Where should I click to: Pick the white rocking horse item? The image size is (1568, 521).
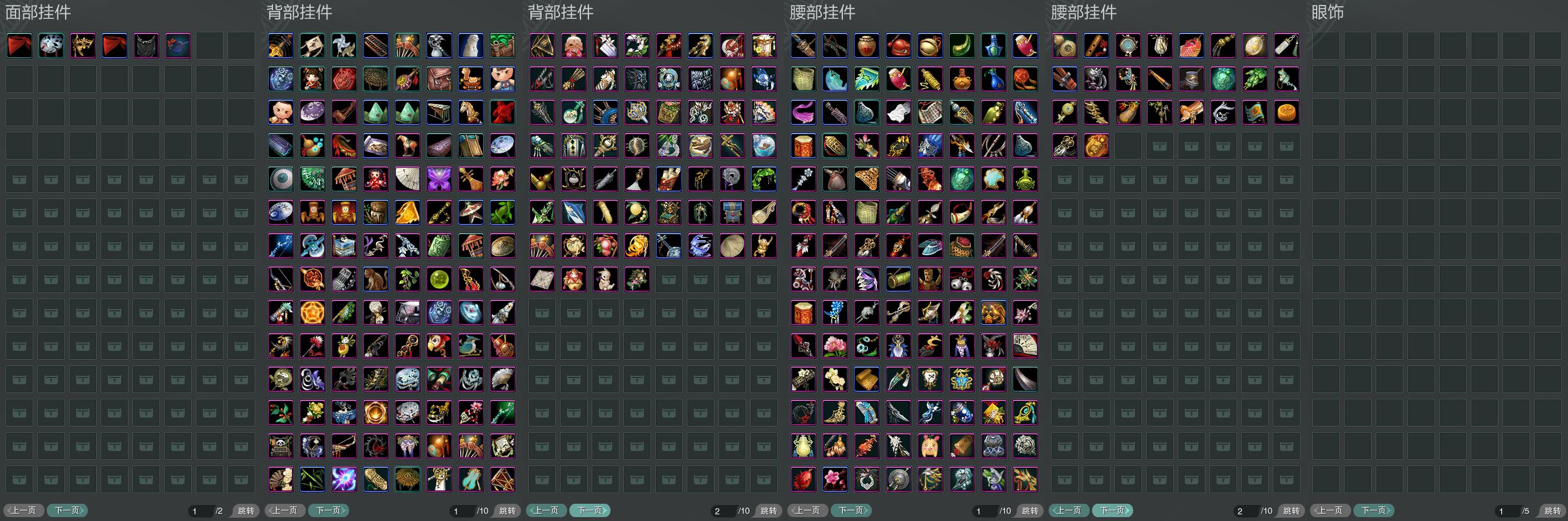point(470,113)
